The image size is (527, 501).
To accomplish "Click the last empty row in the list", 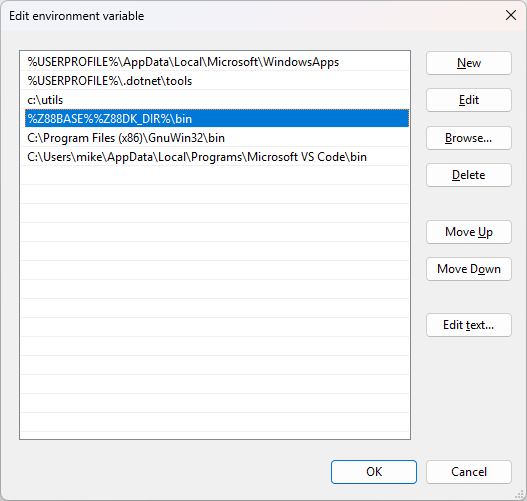I will [215, 422].
